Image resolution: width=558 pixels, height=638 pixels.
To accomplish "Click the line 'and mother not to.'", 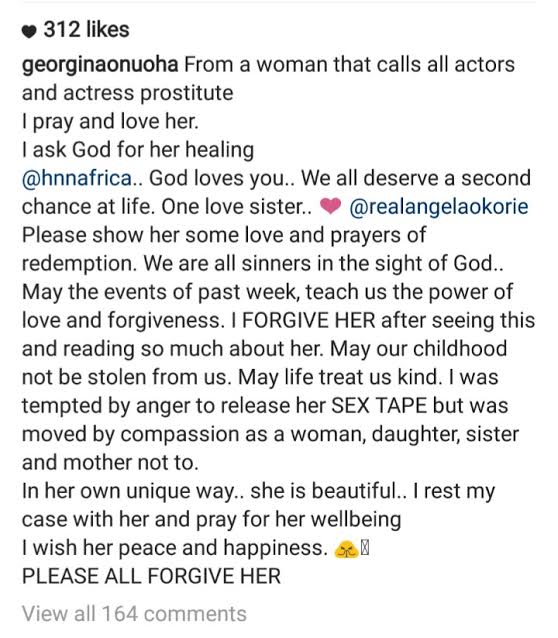I will 110,463.
